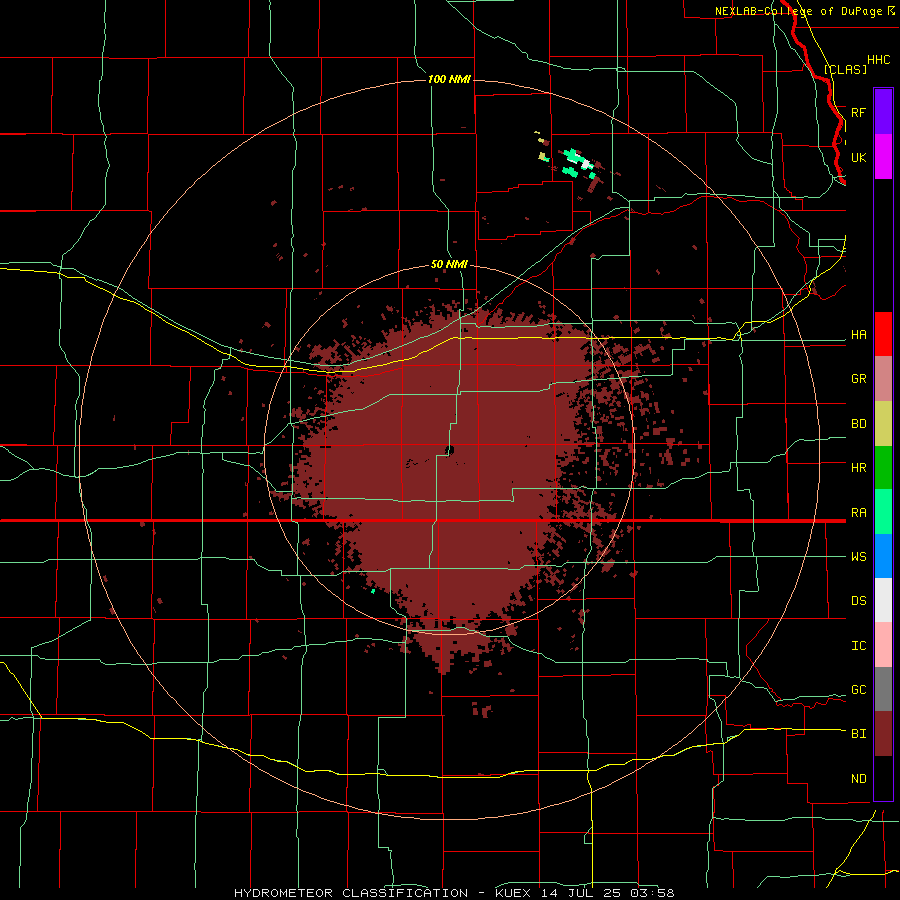Click the "[CLAS]" units label
Viewport: 900px width, 900px height.
pos(845,69)
